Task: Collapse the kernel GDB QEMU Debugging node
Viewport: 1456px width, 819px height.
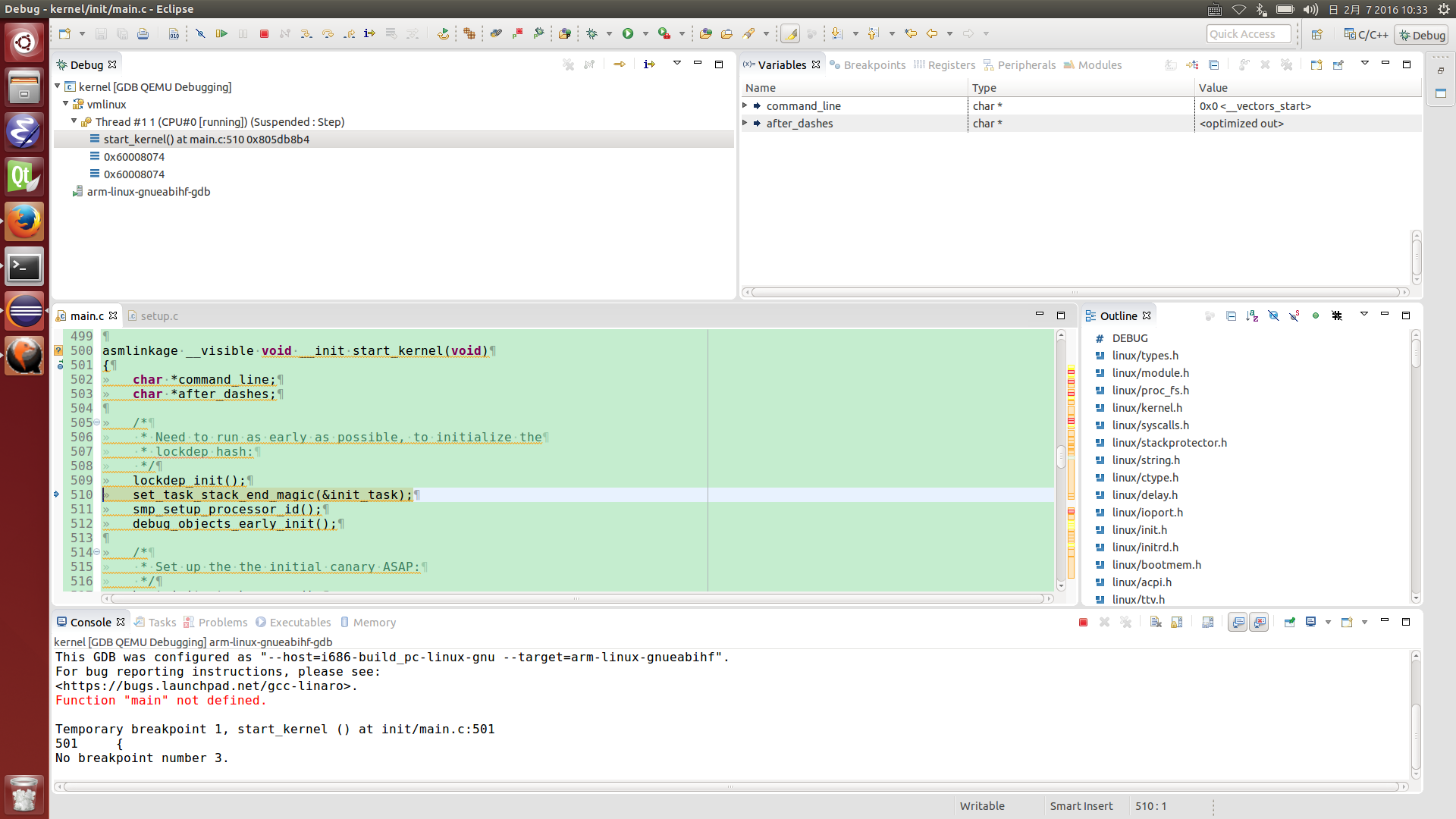Action: click(x=58, y=86)
